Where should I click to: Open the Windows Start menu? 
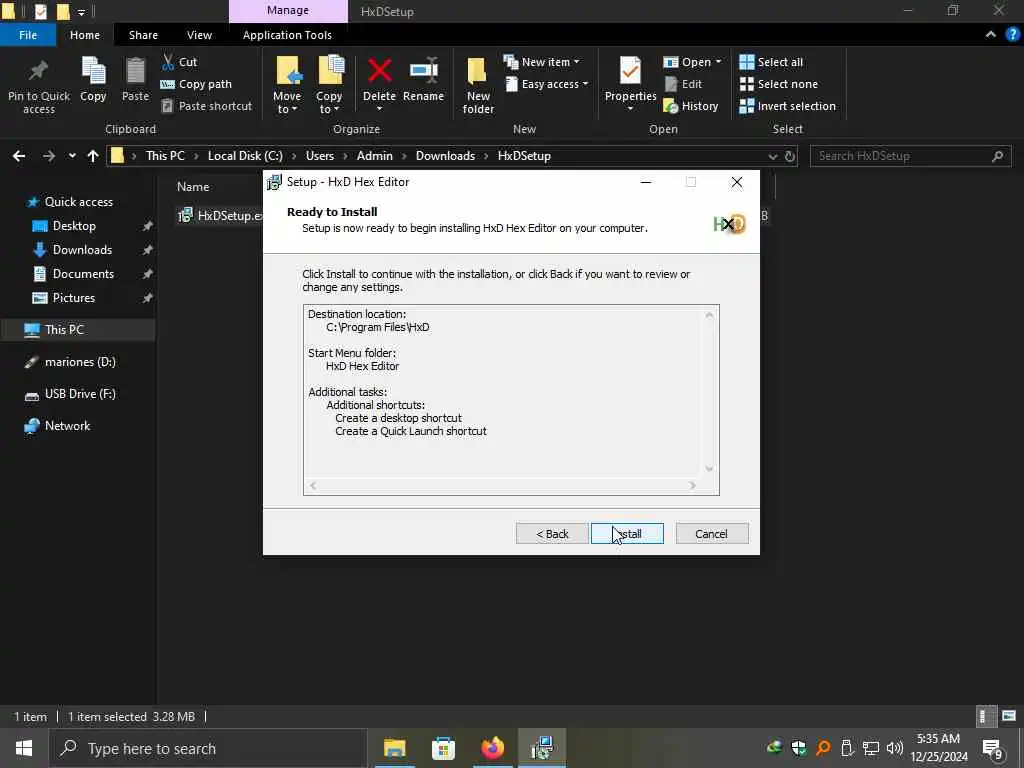(24, 748)
